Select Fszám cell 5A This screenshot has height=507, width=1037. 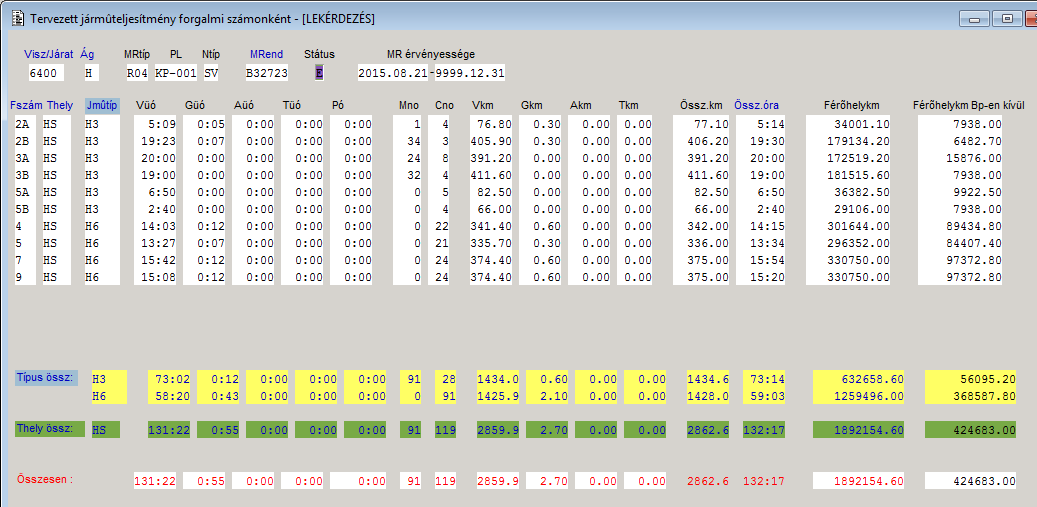(26, 192)
